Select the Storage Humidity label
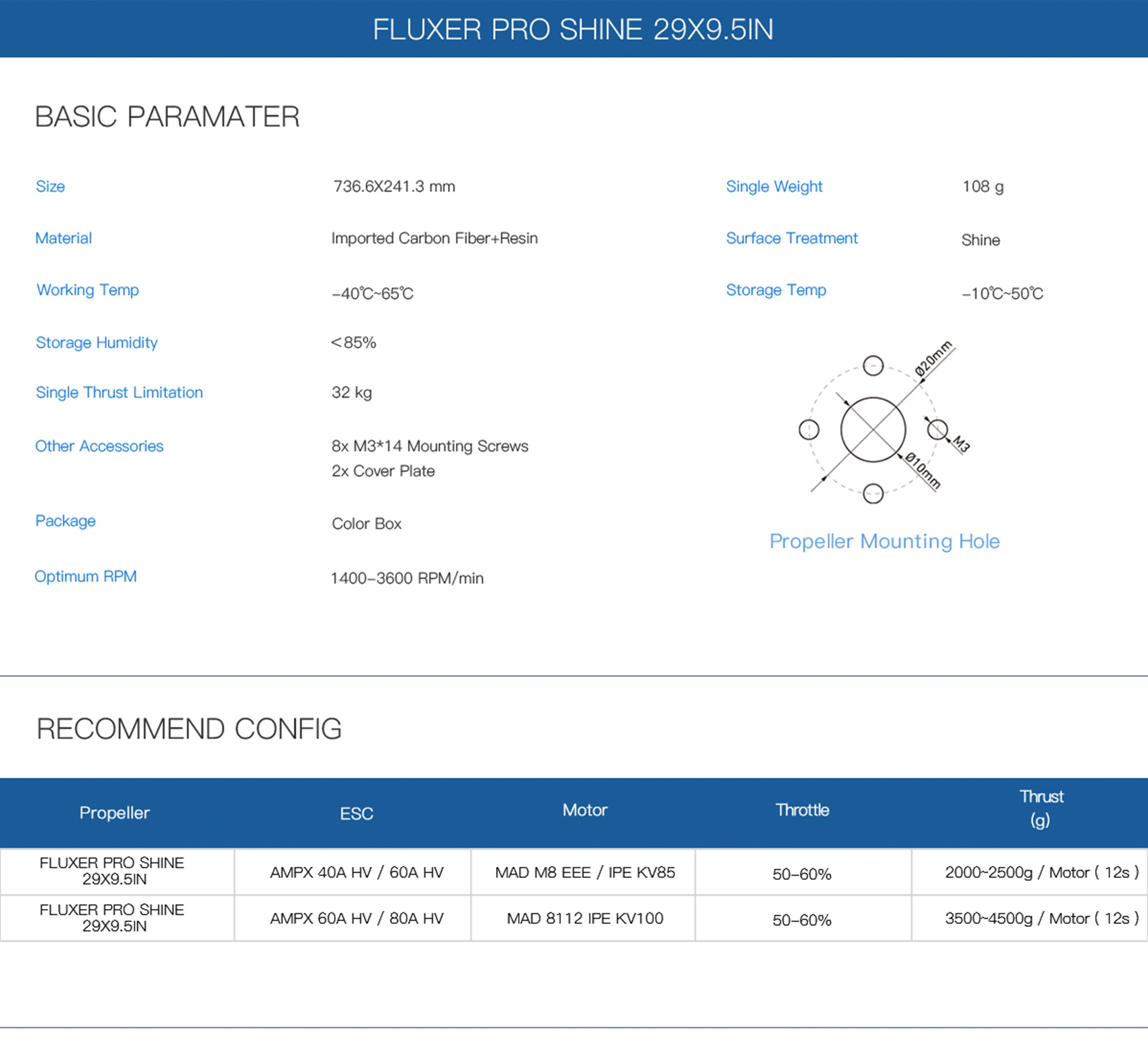This screenshot has height=1048, width=1148. 96,342
